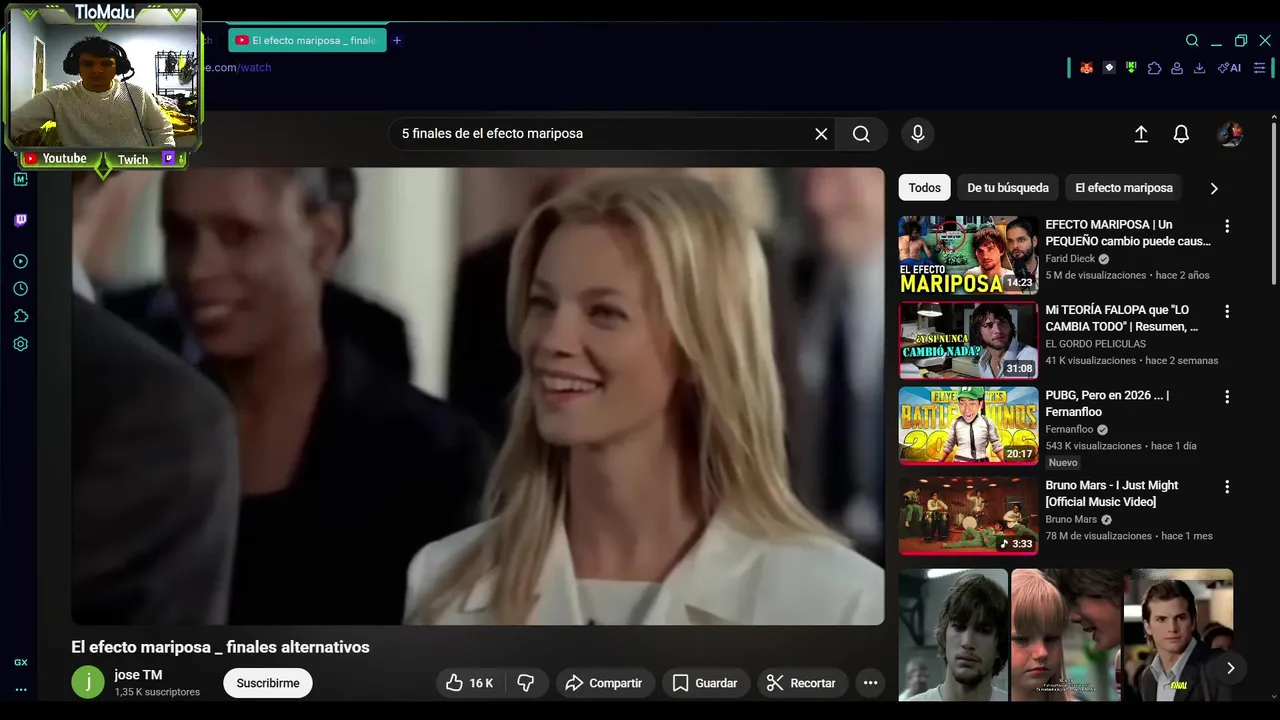
Task: Open the Player sidebar icon
Action: pyautogui.click(x=20, y=261)
